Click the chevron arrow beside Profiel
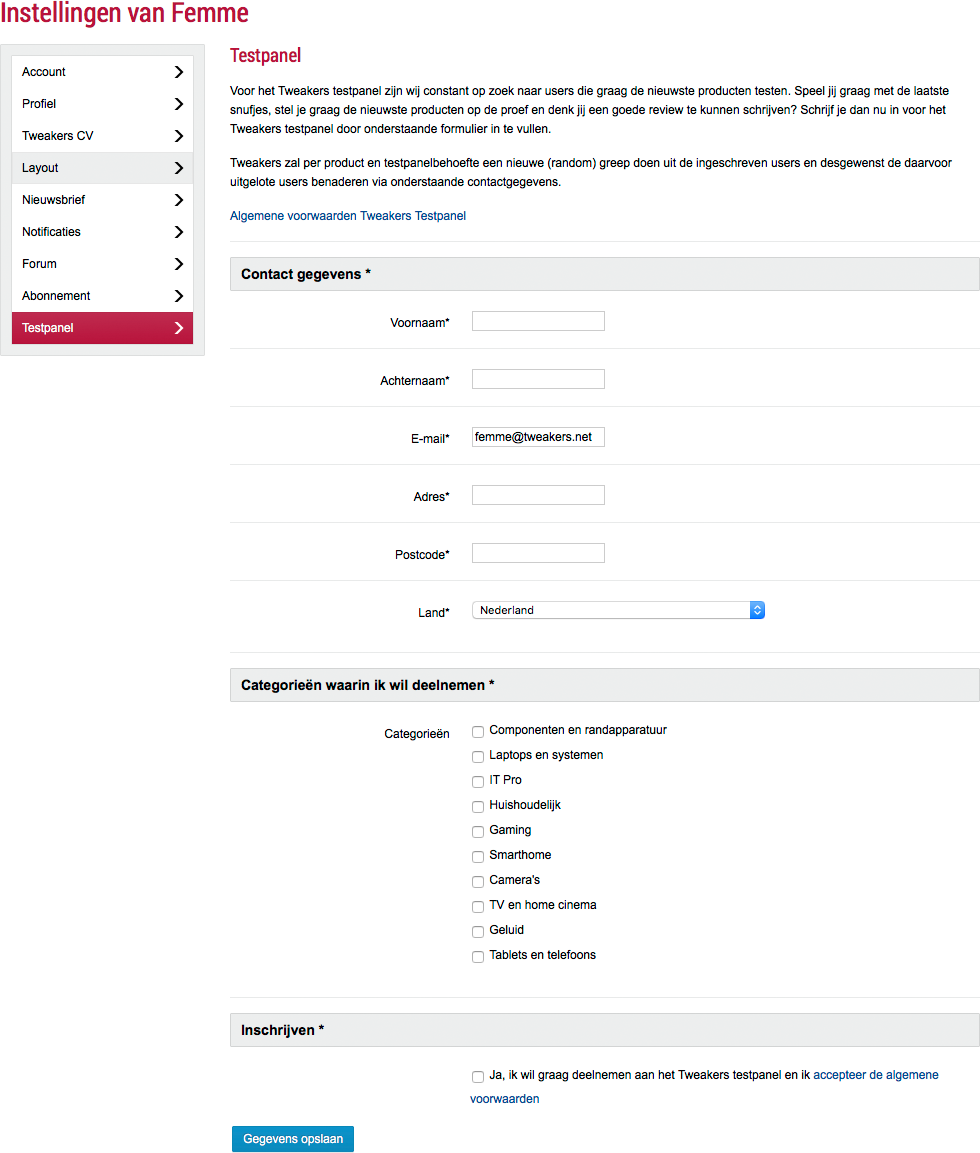This screenshot has width=980, height=1153. click(x=178, y=104)
